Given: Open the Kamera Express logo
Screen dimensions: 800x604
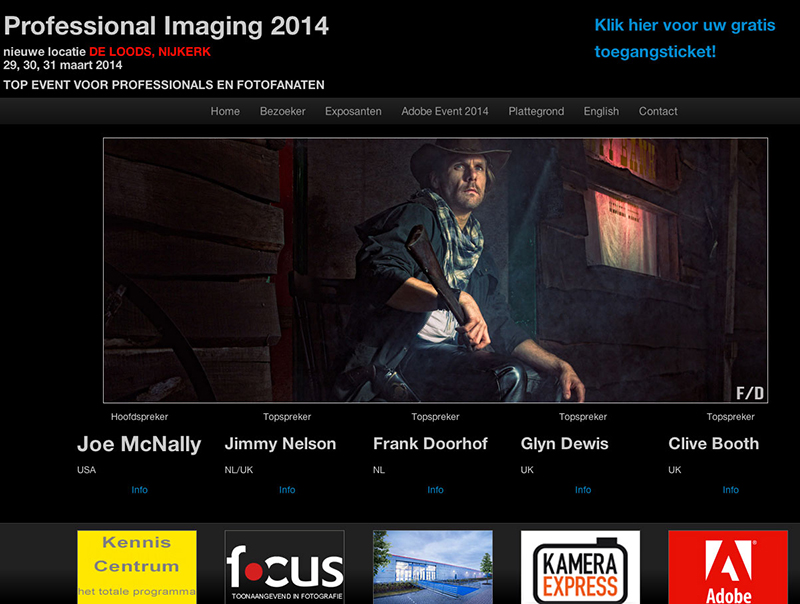Looking at the screenshot, I should (x=580, y=567).
